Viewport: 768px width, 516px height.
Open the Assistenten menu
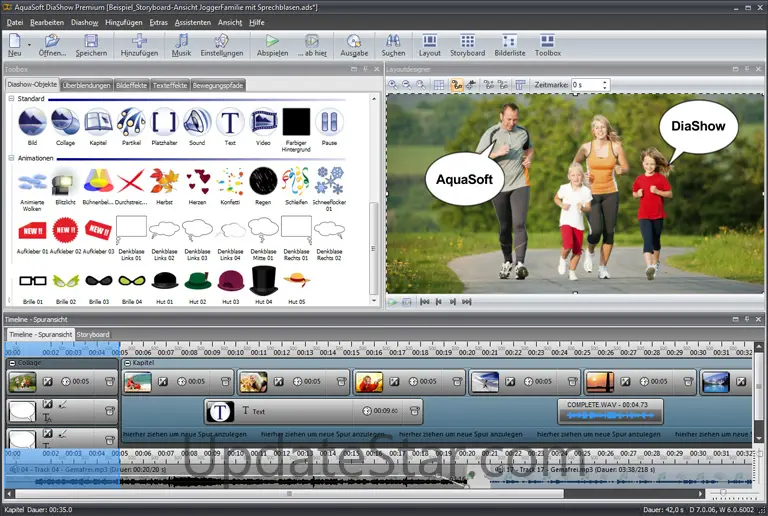pyautogui.click(x=192, y=21)
